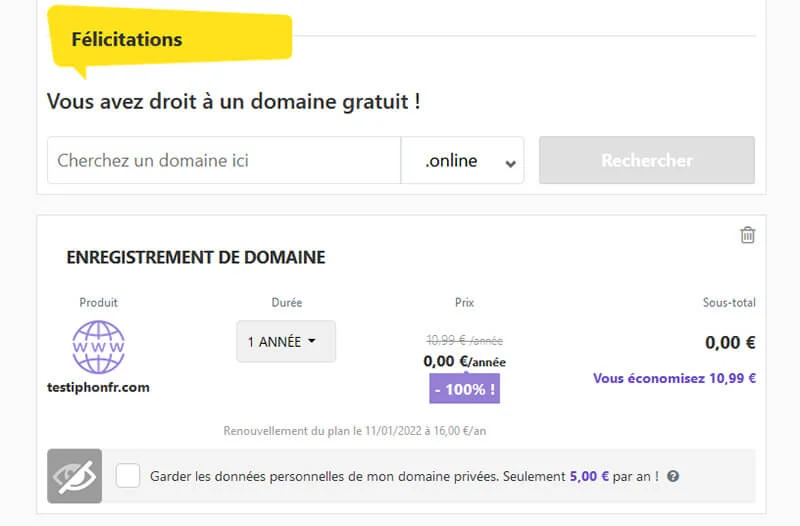Click the Prix column label

click(x=464, y=303)
